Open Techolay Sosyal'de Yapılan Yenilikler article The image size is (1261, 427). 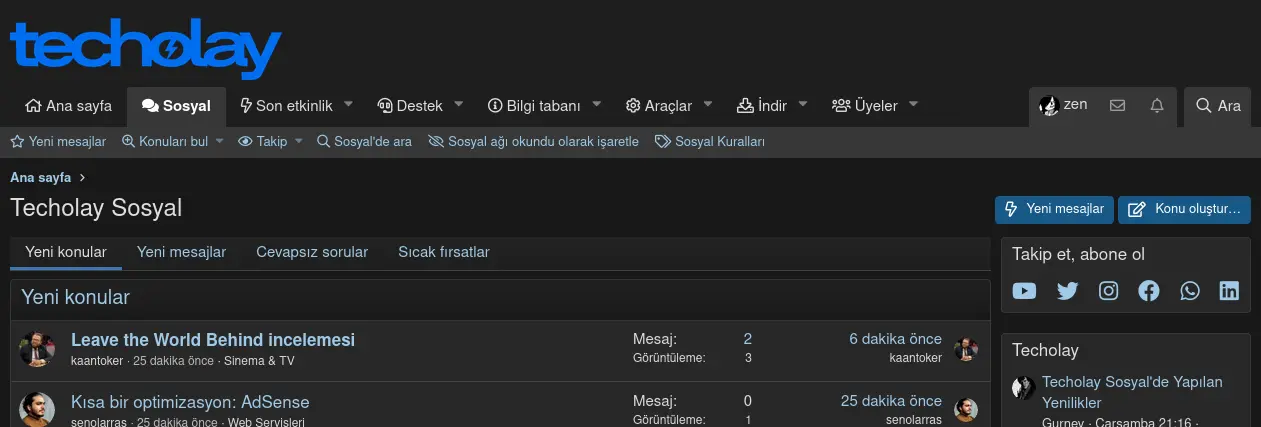point(1132,392)
